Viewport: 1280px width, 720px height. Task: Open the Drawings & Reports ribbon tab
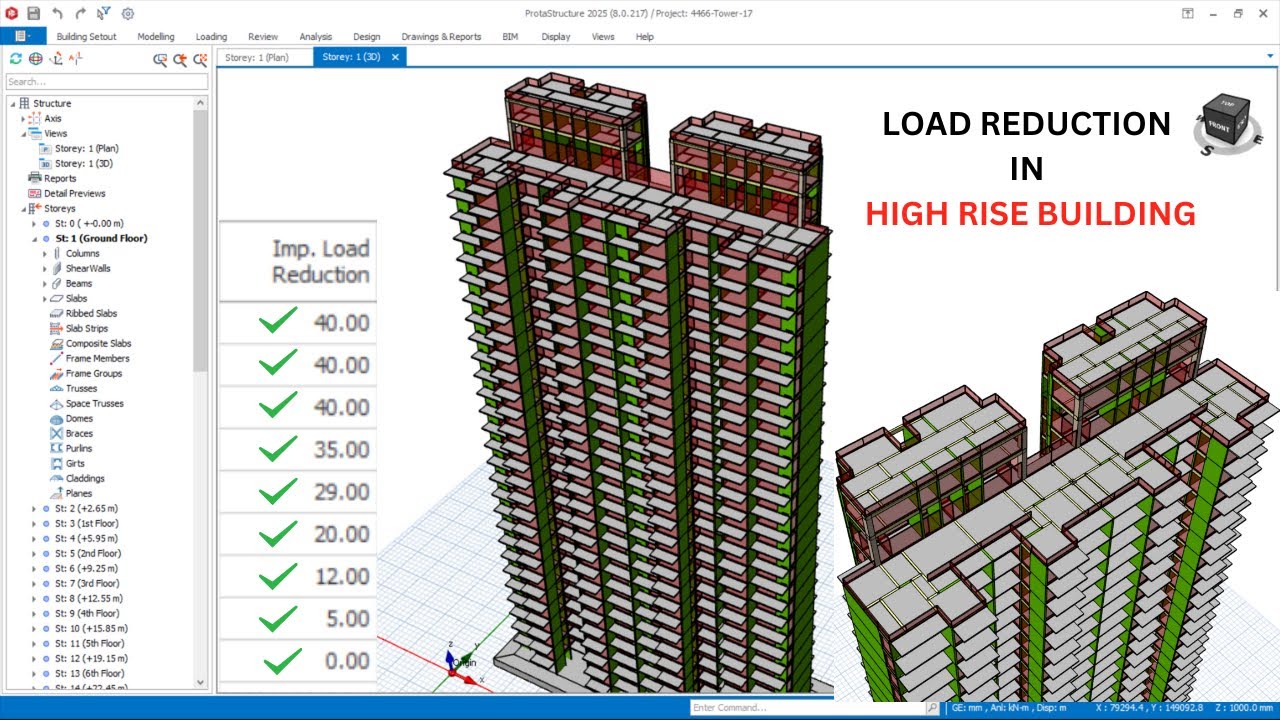441,36
